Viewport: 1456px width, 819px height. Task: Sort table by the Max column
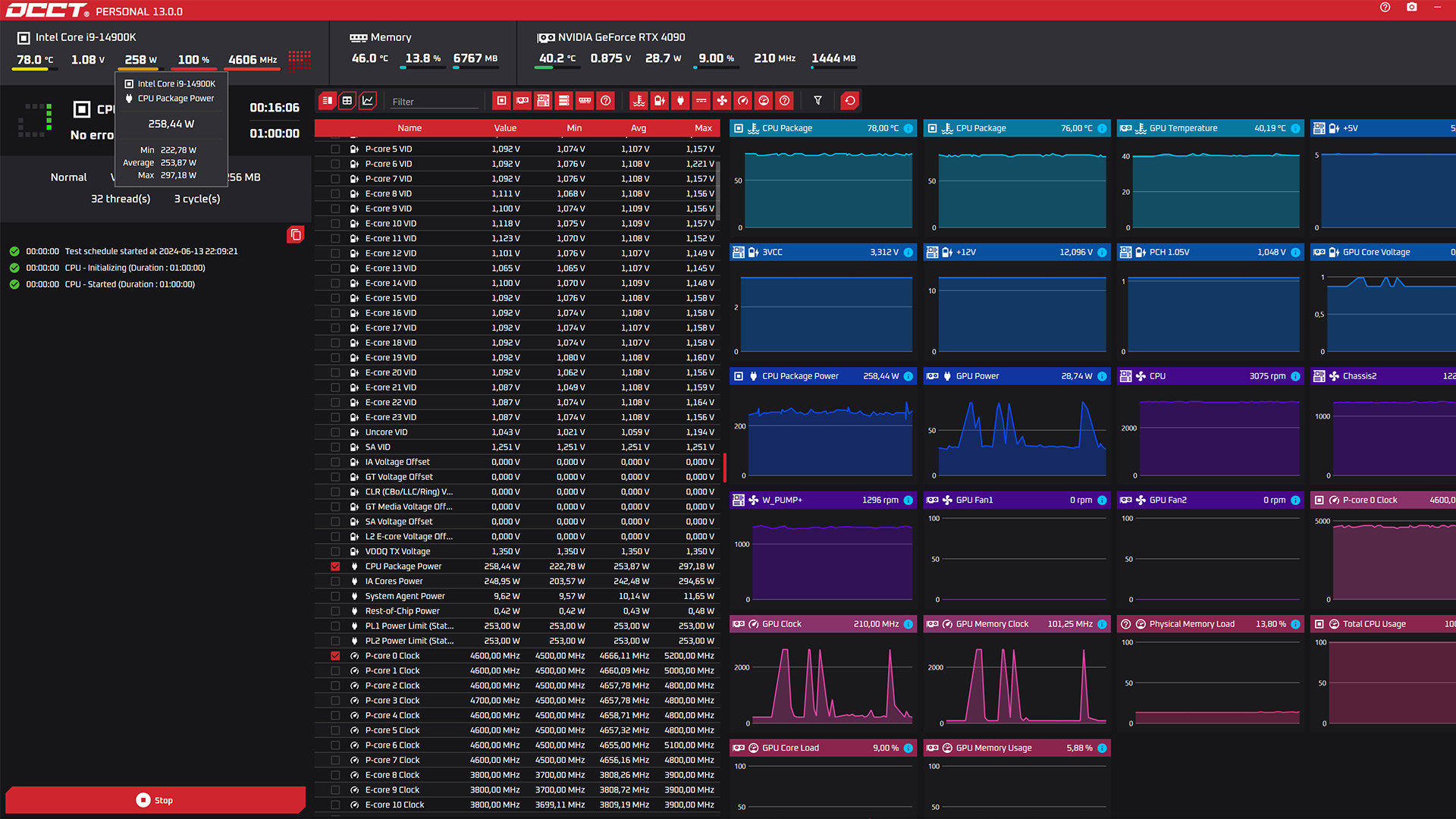(702, 128)
